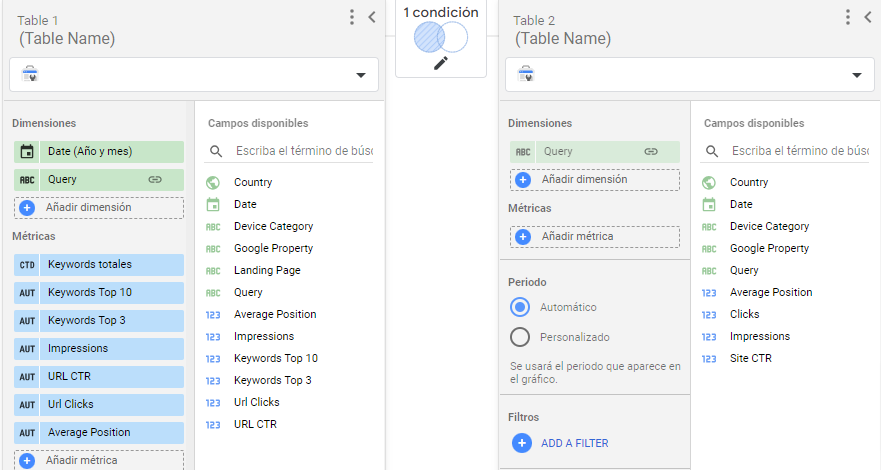881x470 pixels.
Task: Focus Table 2 available fields search box
Action: coord(800,151)
